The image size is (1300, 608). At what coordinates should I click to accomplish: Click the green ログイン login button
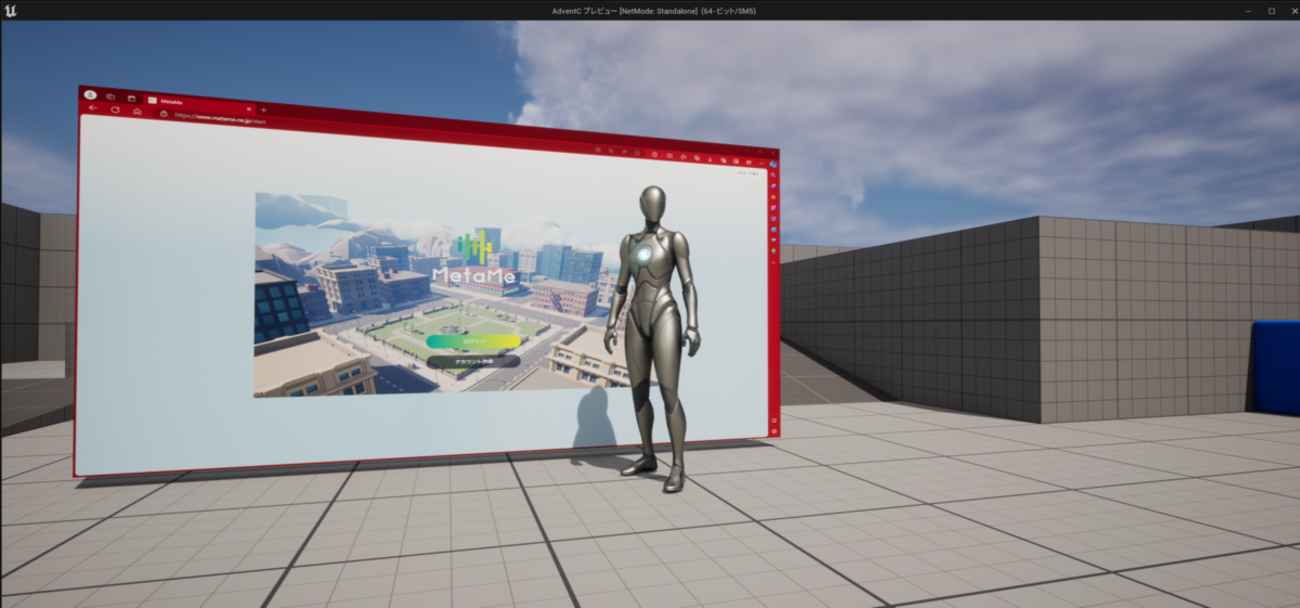[x=473, y=341]
